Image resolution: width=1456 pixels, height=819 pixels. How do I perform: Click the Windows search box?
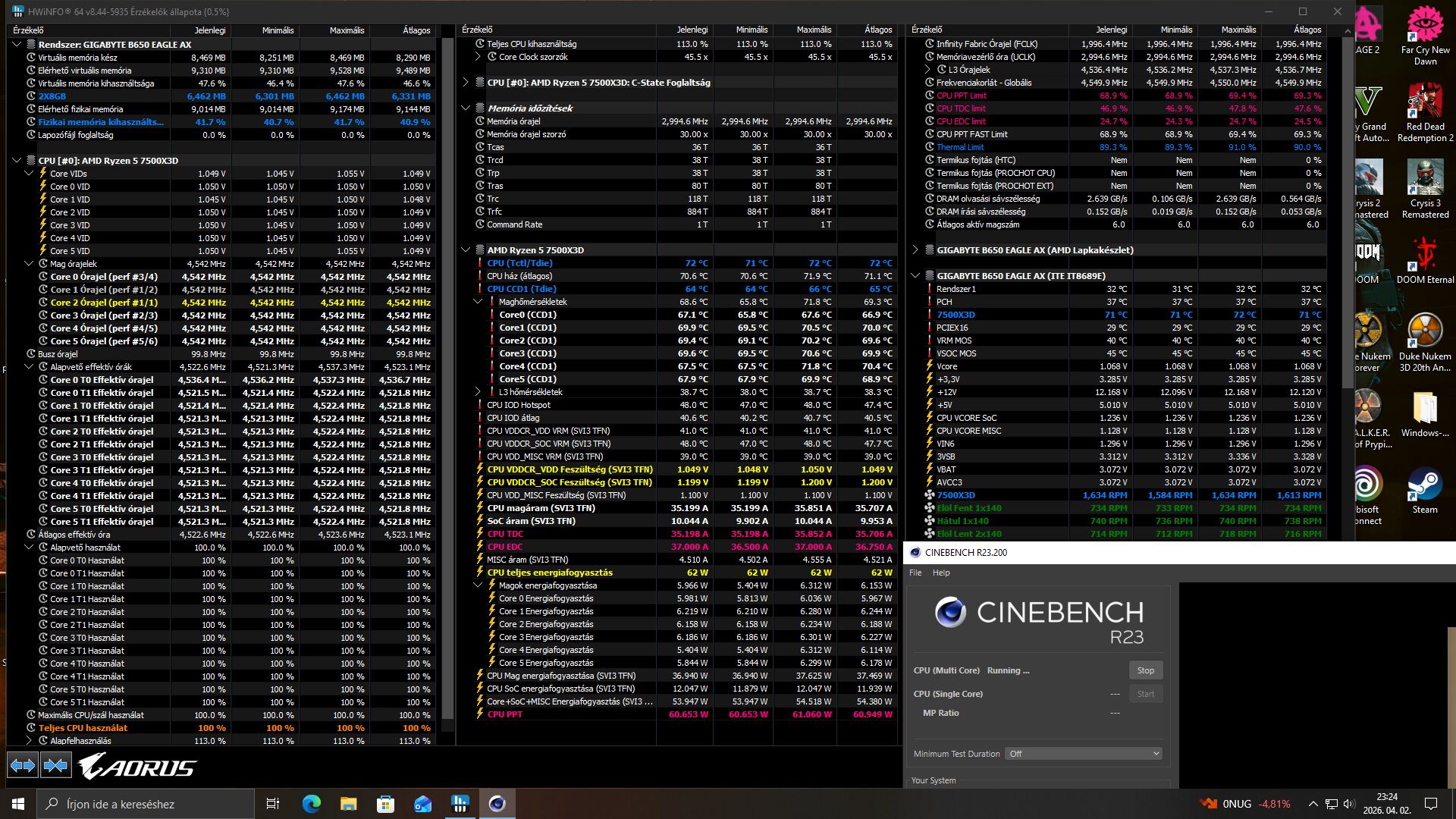(x=146, y=804)
